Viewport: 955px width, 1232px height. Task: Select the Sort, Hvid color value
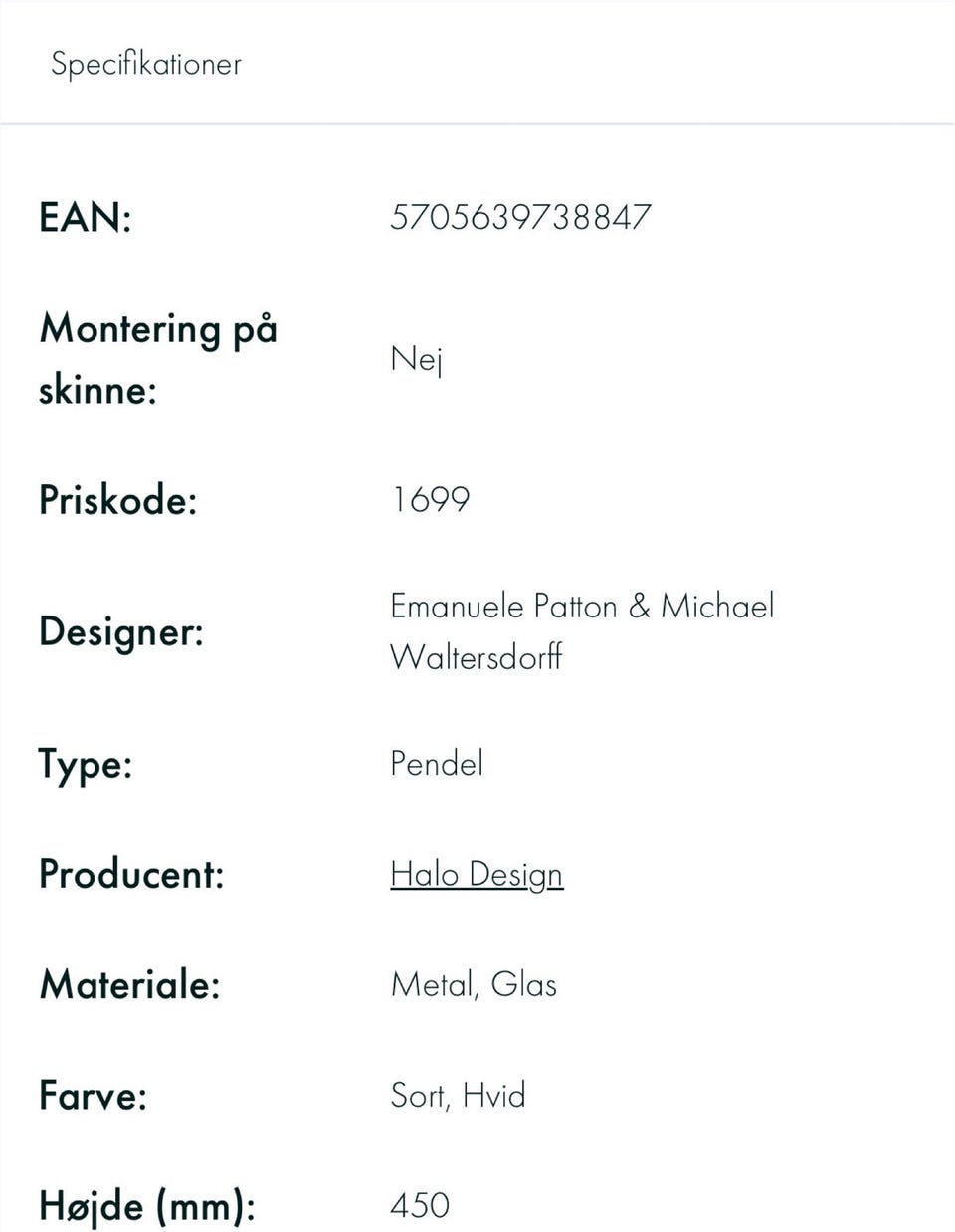[458, 1096]
